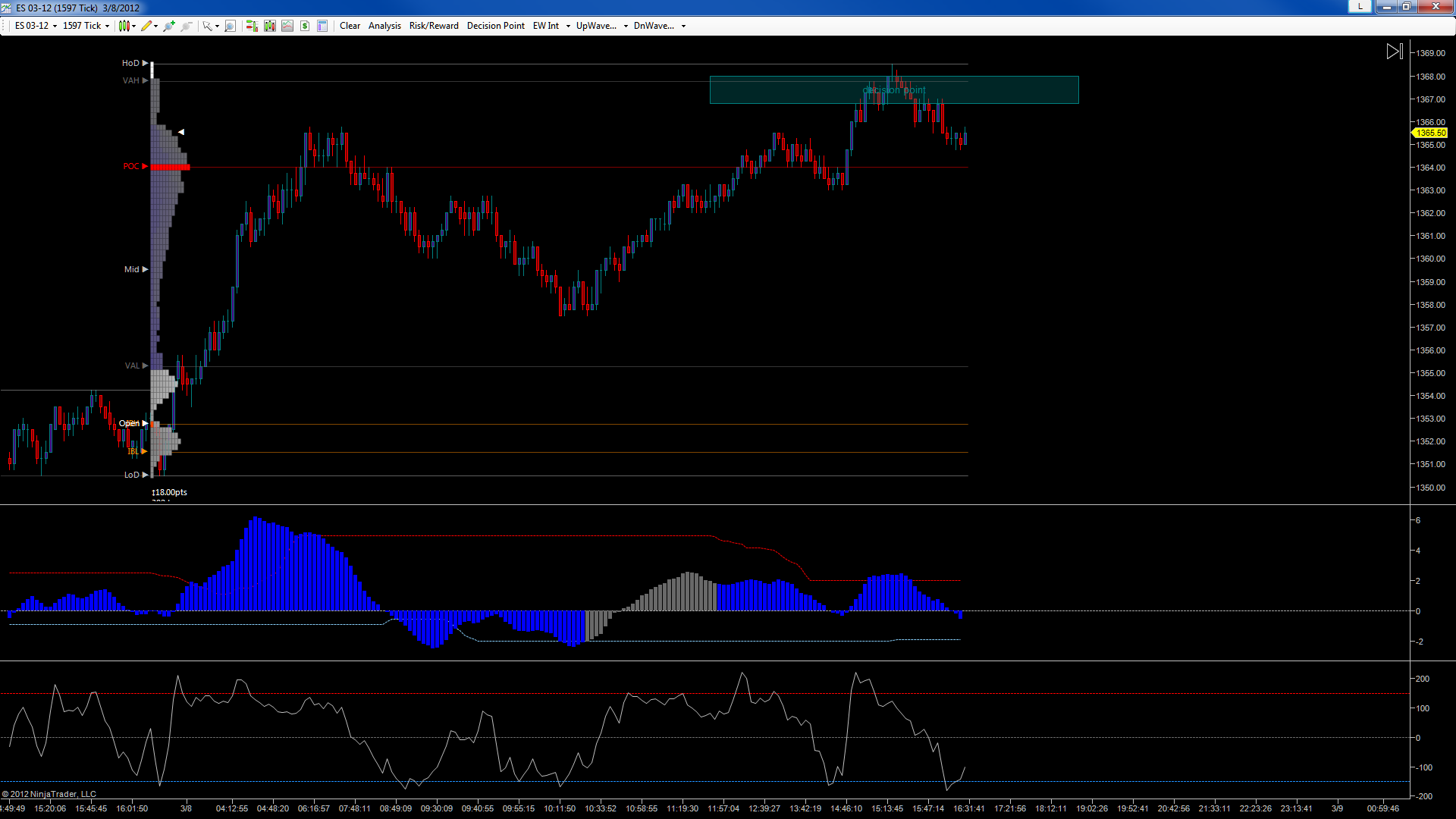Click the yellow 1365.50 current price marker
This screenshot has width=1456, height=819.
(x=1430, y=133)
